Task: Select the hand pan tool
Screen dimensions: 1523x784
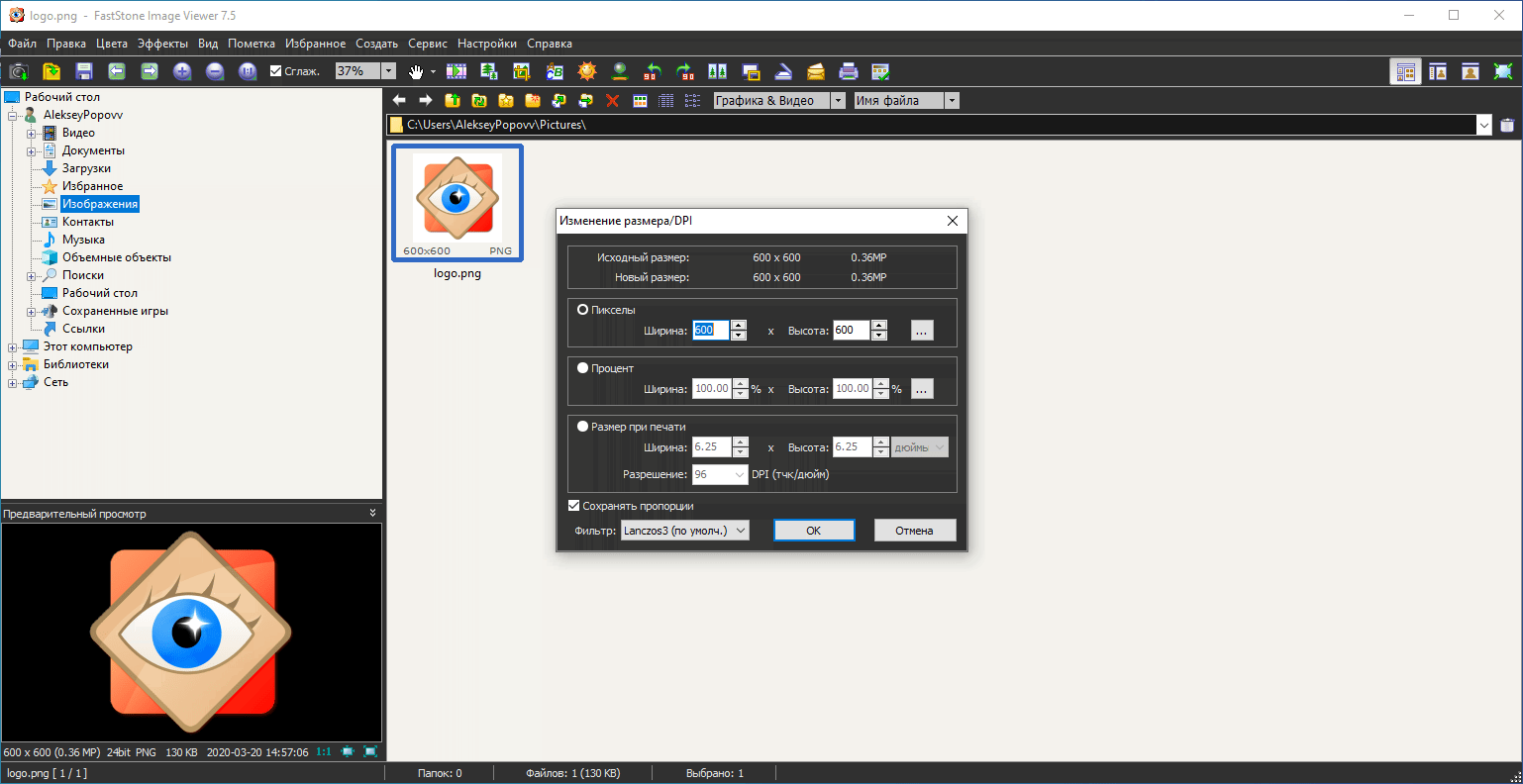Action: 417,71
